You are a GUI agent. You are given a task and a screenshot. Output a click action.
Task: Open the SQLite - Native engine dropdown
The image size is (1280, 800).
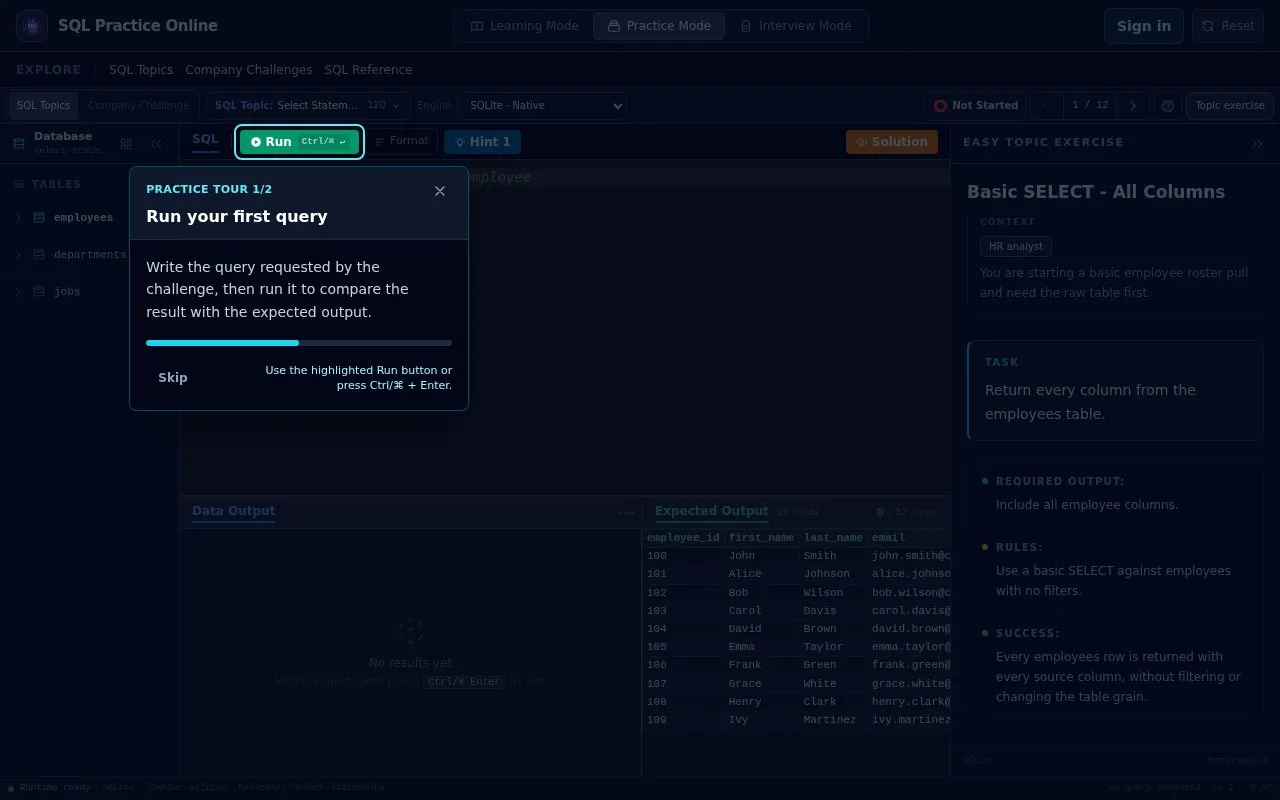tap(544, 106)
